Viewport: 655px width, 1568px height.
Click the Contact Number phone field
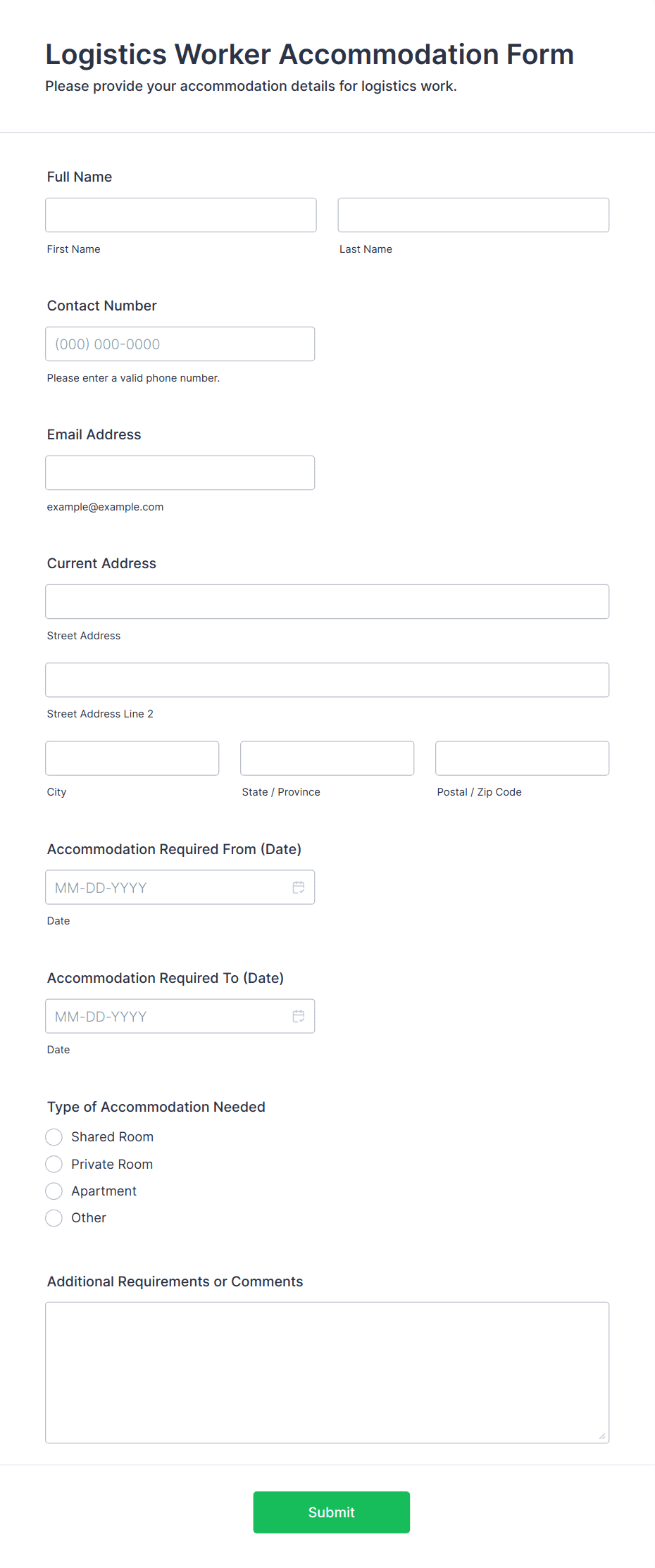(x=180, y=344)
